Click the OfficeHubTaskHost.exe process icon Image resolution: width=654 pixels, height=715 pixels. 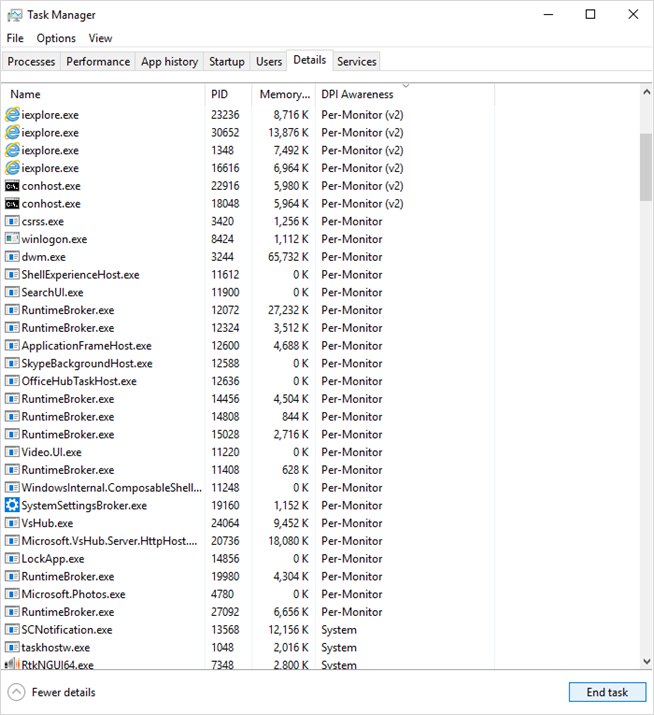12,381
